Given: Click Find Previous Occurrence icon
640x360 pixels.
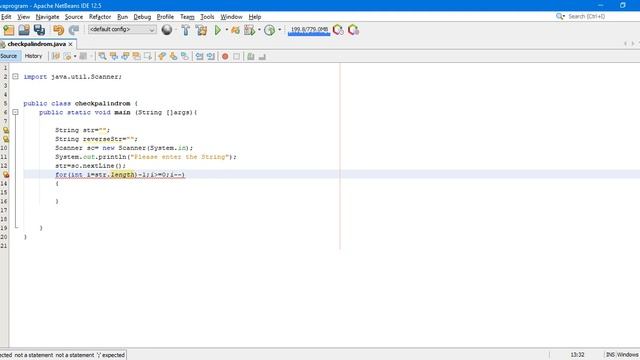Looking at the screenshot, I should tap(114, 56).
